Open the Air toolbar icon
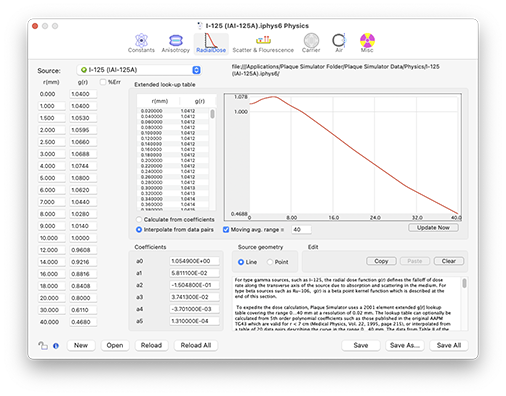This screenshot has width=506, height=396. coord(339,43)
